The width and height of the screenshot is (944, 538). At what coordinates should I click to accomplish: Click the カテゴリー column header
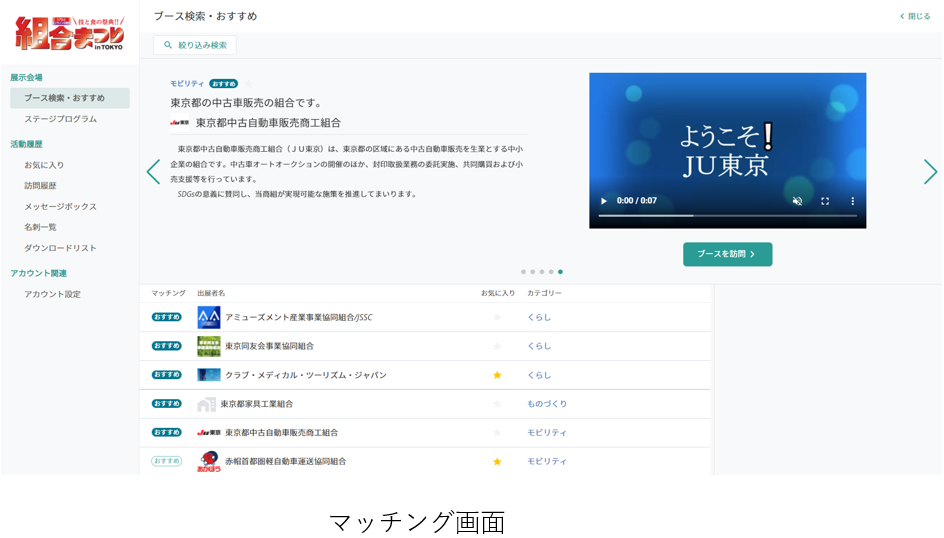[544, 293]
